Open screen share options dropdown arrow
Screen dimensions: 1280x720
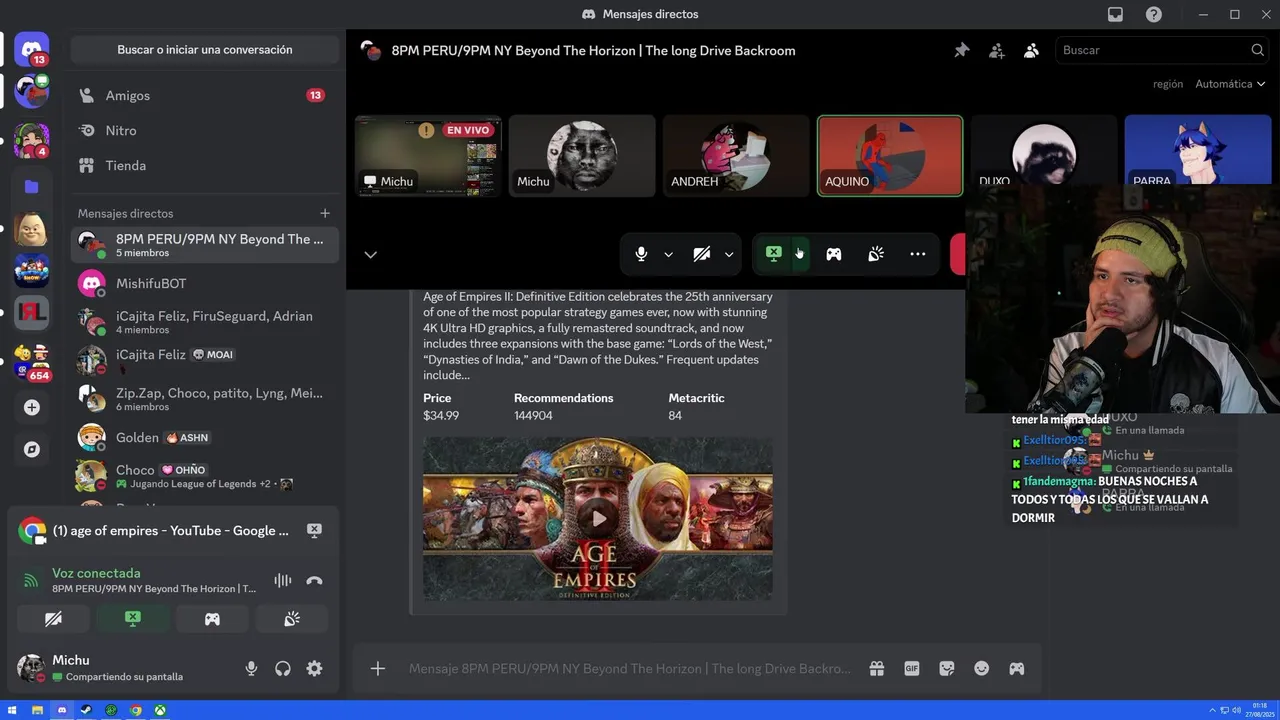coord(799,254)
